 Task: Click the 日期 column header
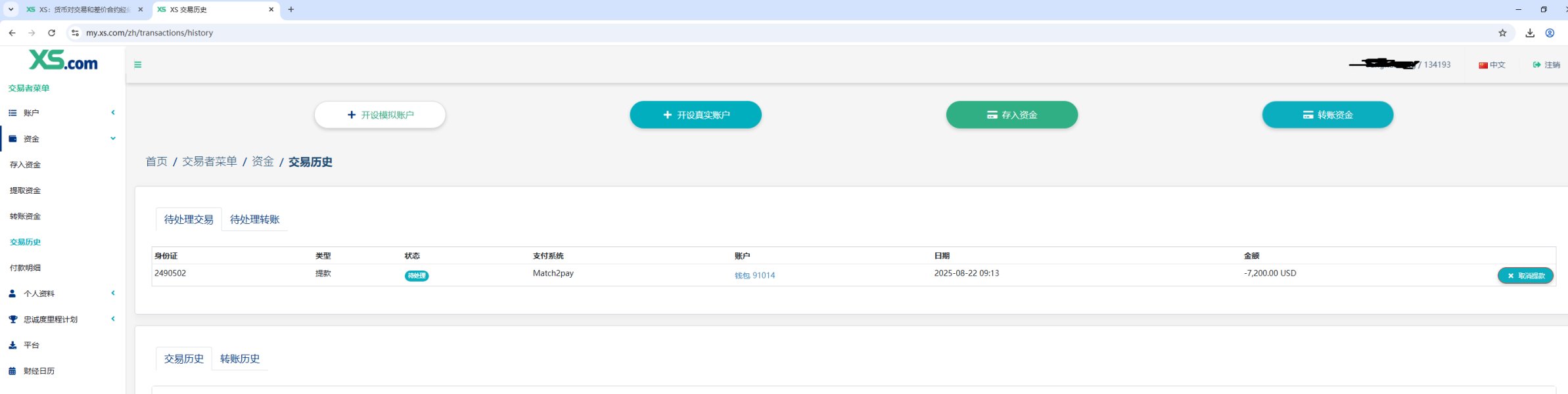click(942, 255)
